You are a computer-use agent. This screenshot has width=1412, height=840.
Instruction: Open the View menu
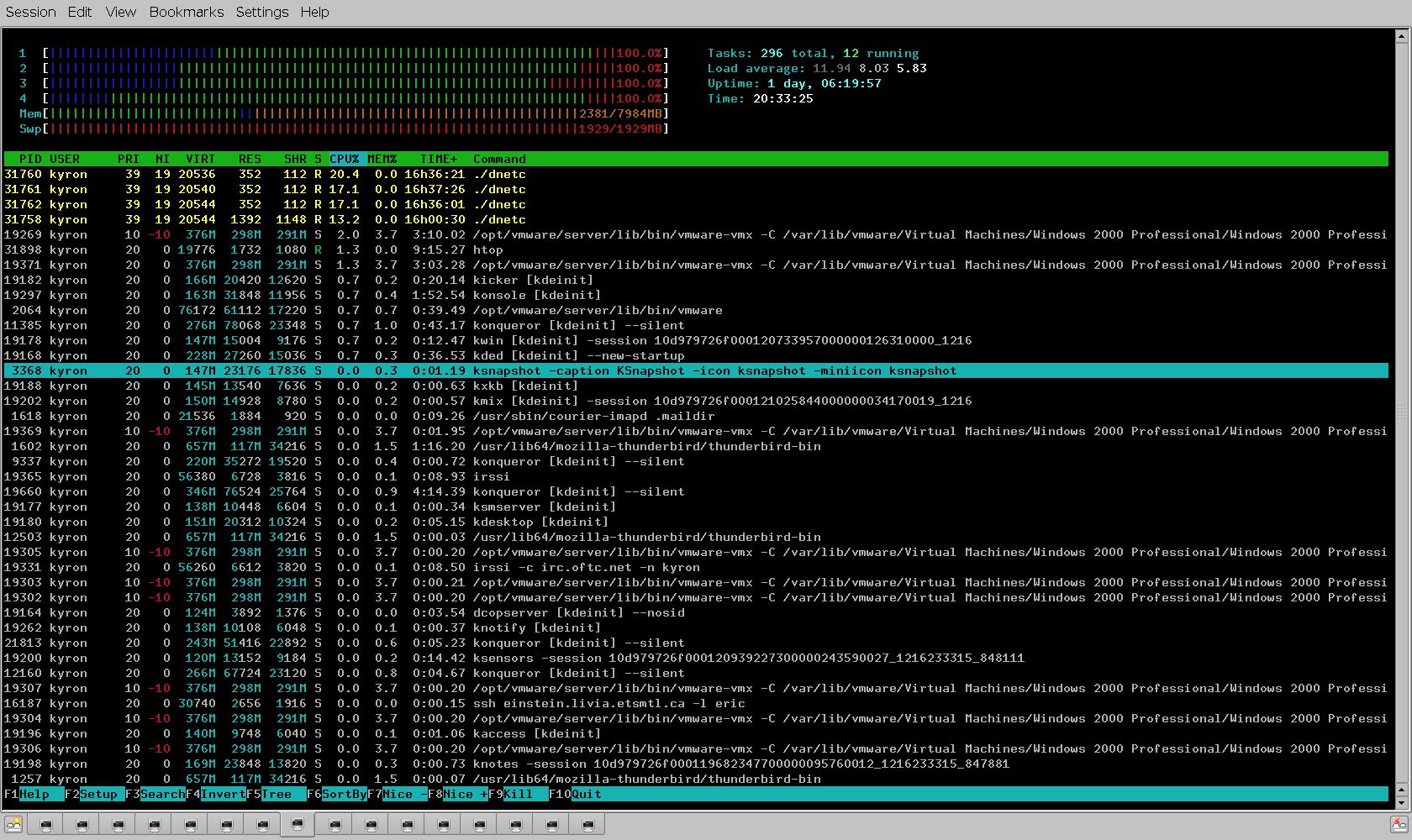(x=121, y=12)
